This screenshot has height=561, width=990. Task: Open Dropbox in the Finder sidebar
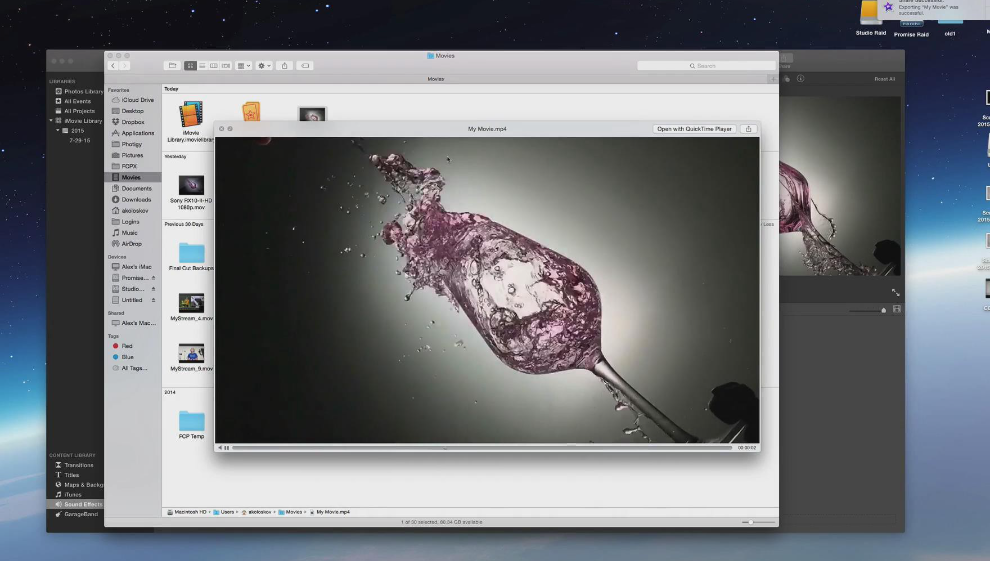point(133,122)
